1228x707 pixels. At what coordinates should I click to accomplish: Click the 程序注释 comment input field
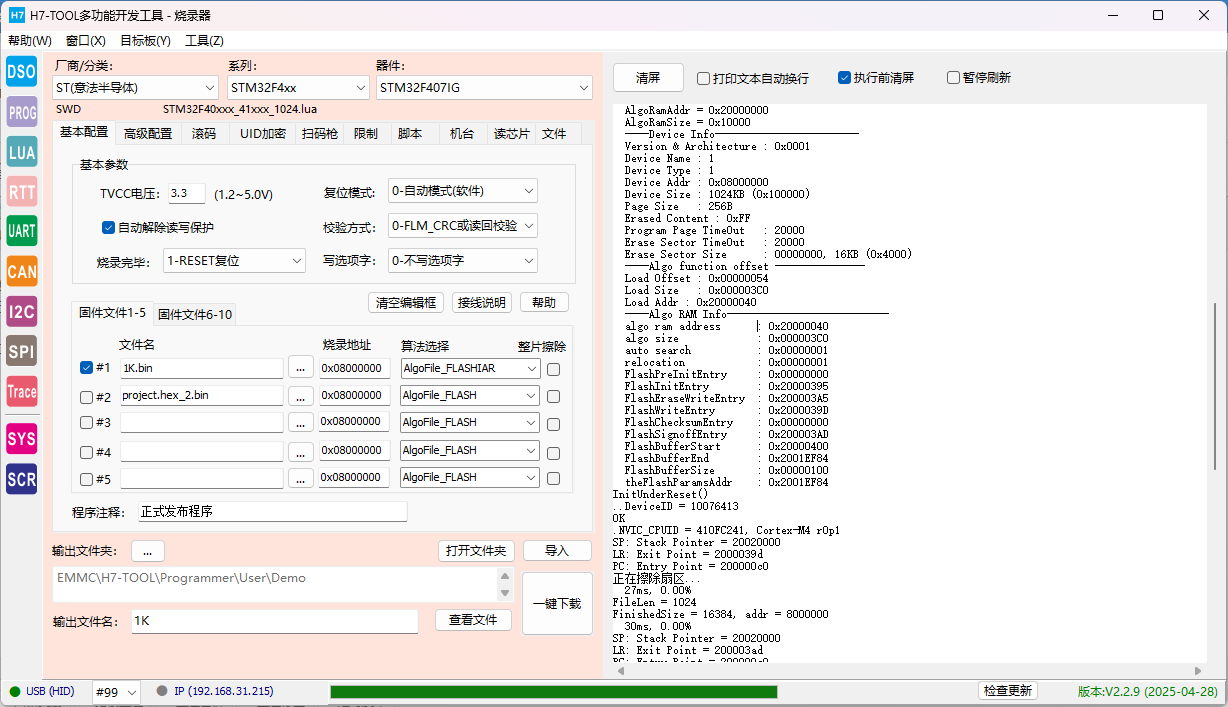272,512
